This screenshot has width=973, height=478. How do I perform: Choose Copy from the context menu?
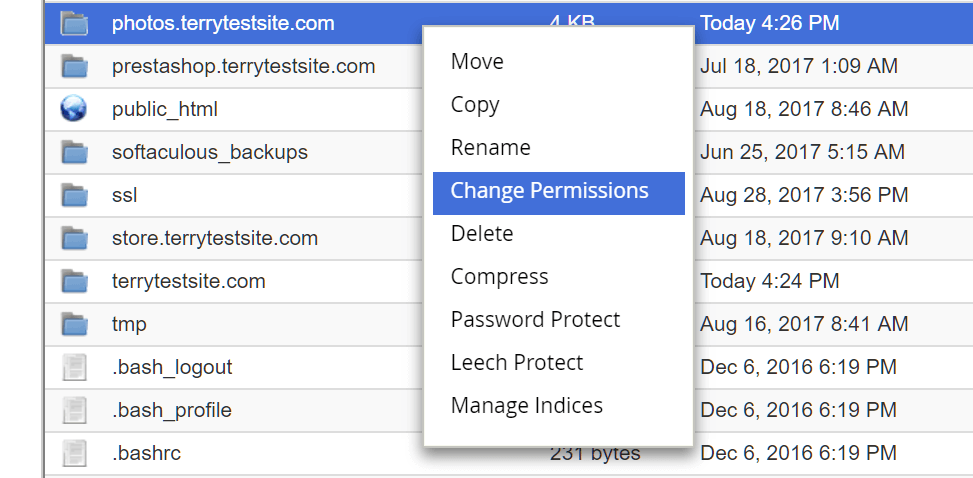click(x=475, y=105)
